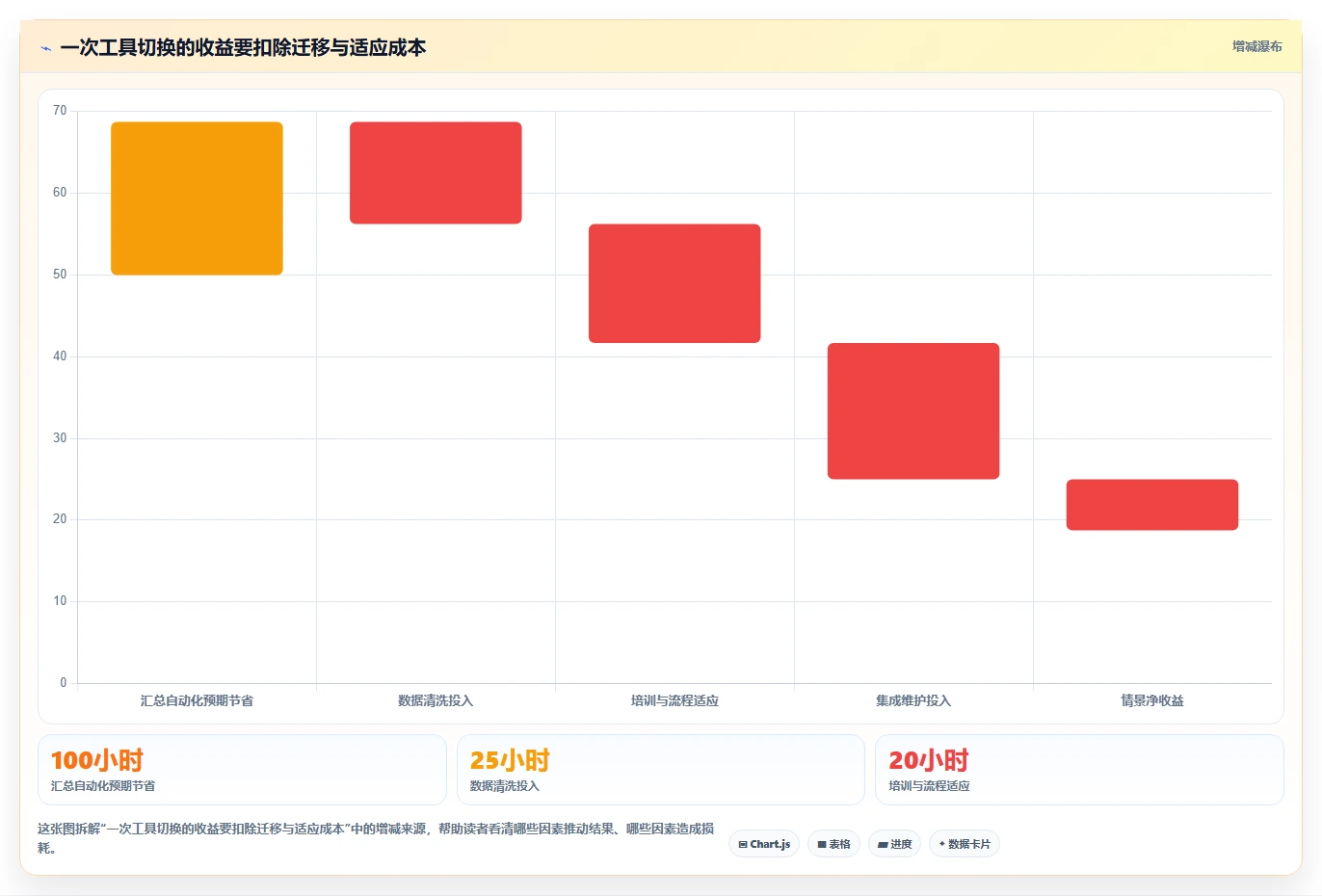
Task: Click the 20小时 stat value
Action: (928, 760)
